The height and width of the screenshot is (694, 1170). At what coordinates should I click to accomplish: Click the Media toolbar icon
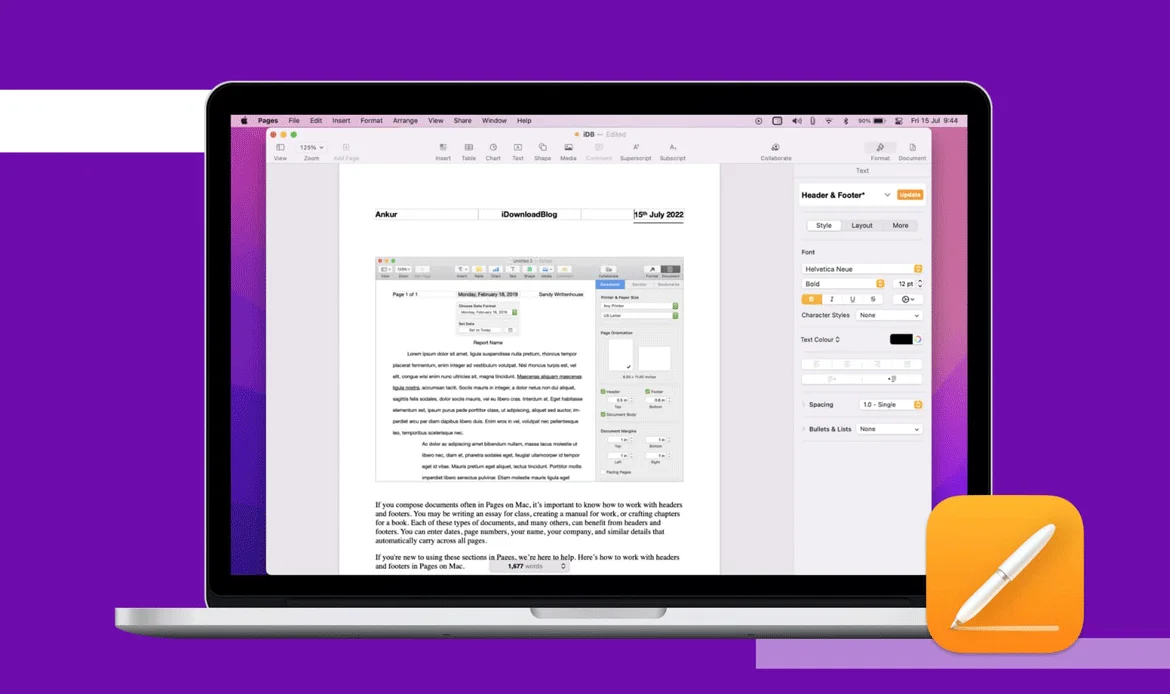click(568, 148)
